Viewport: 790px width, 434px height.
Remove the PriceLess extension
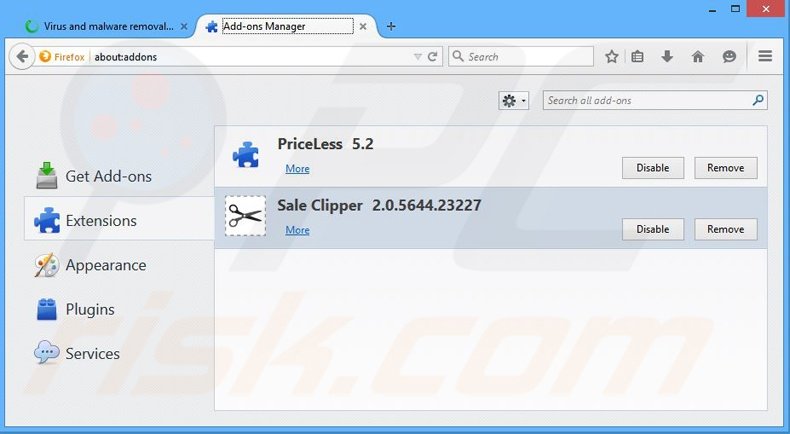(x=726, y=168)
